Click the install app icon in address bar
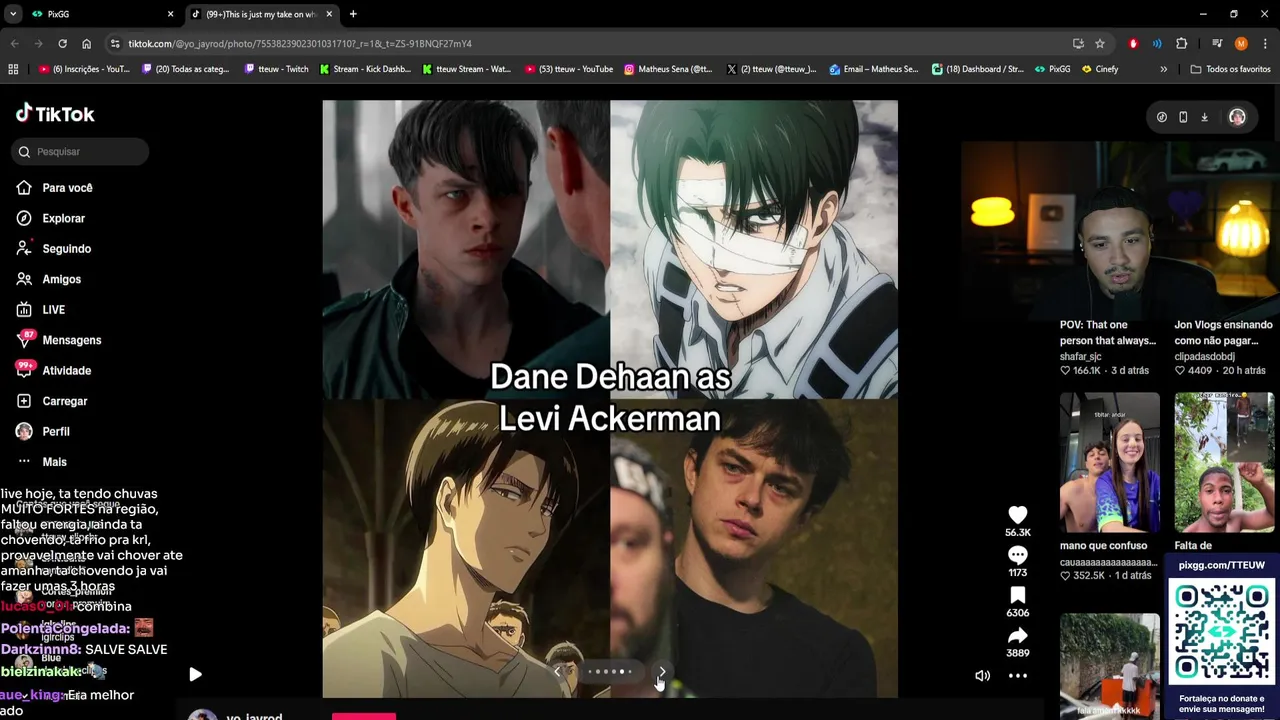The width and height of the screenshot is (1280, 720). pyautogui.click(x=1078, y=44)
